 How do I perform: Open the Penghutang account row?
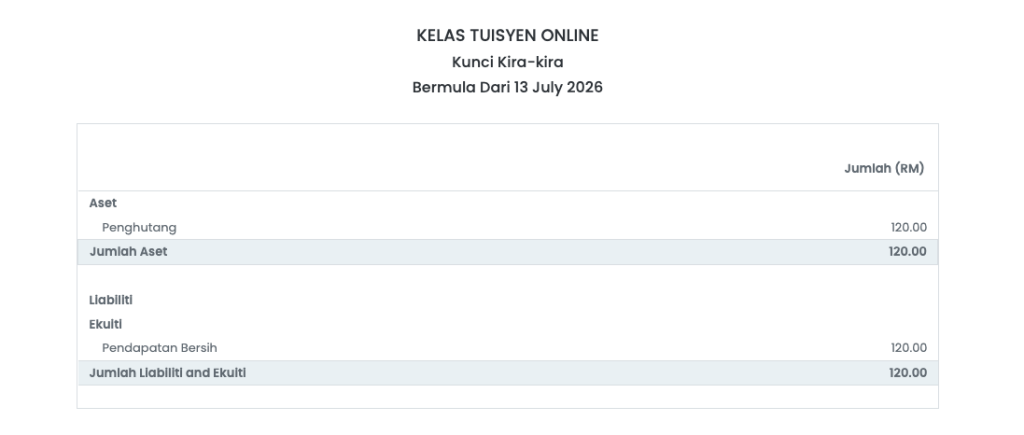pyautogui.click(x=507, y=227)
